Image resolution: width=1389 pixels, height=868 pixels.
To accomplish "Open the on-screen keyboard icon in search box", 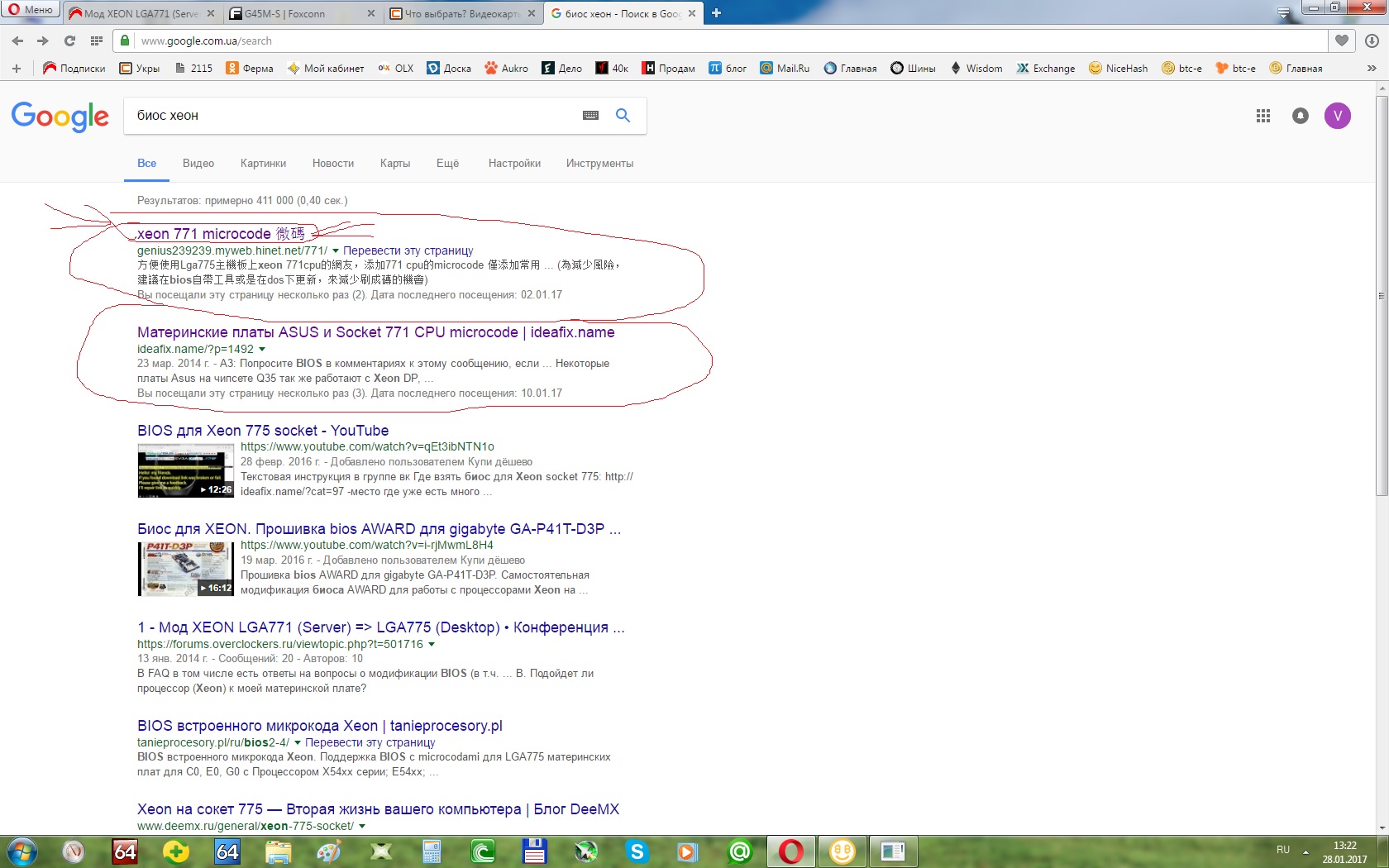I will 590,116.
